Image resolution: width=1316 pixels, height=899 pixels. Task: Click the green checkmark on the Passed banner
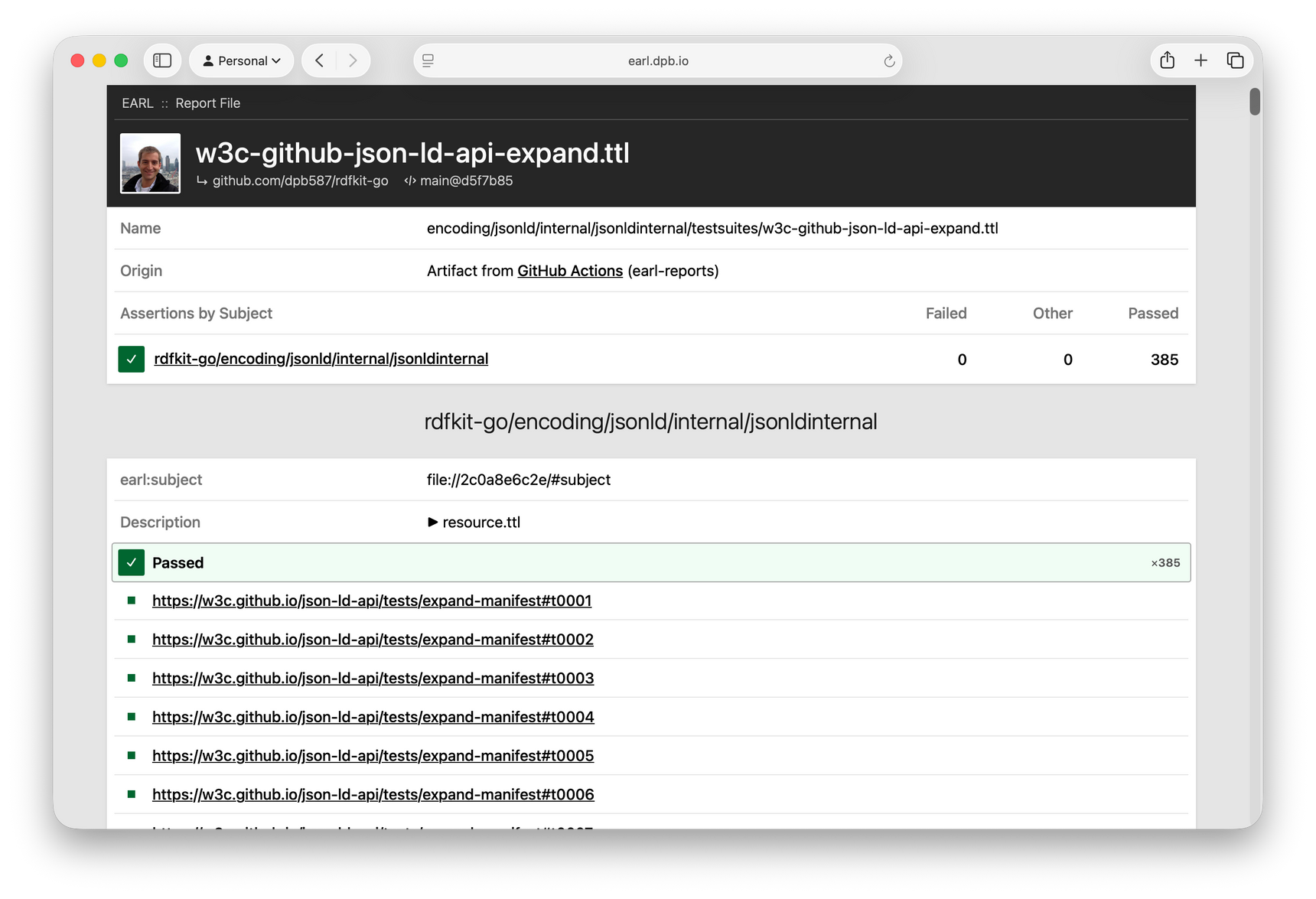coord(132,562)
